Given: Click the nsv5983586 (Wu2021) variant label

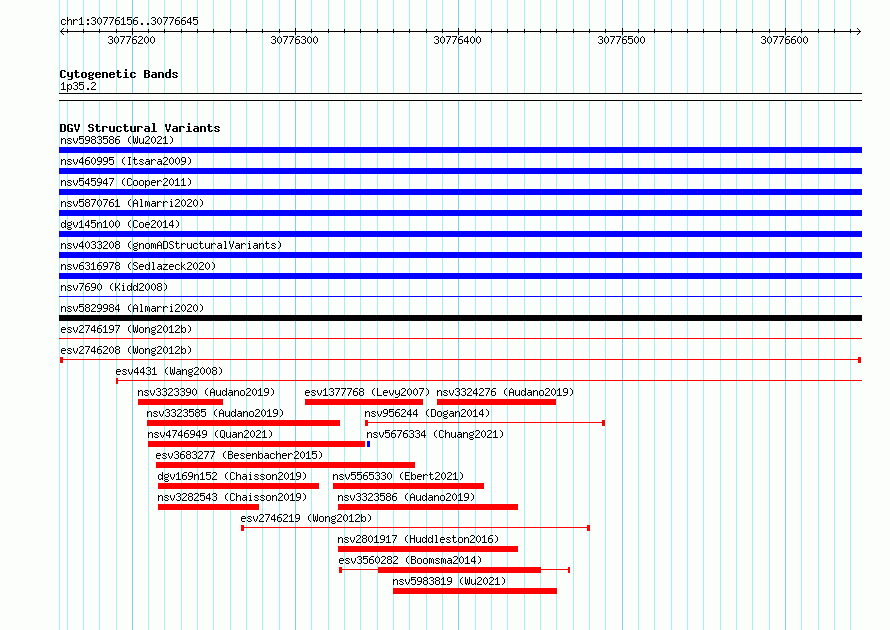Looking at the screenshot, I should 117,140.
